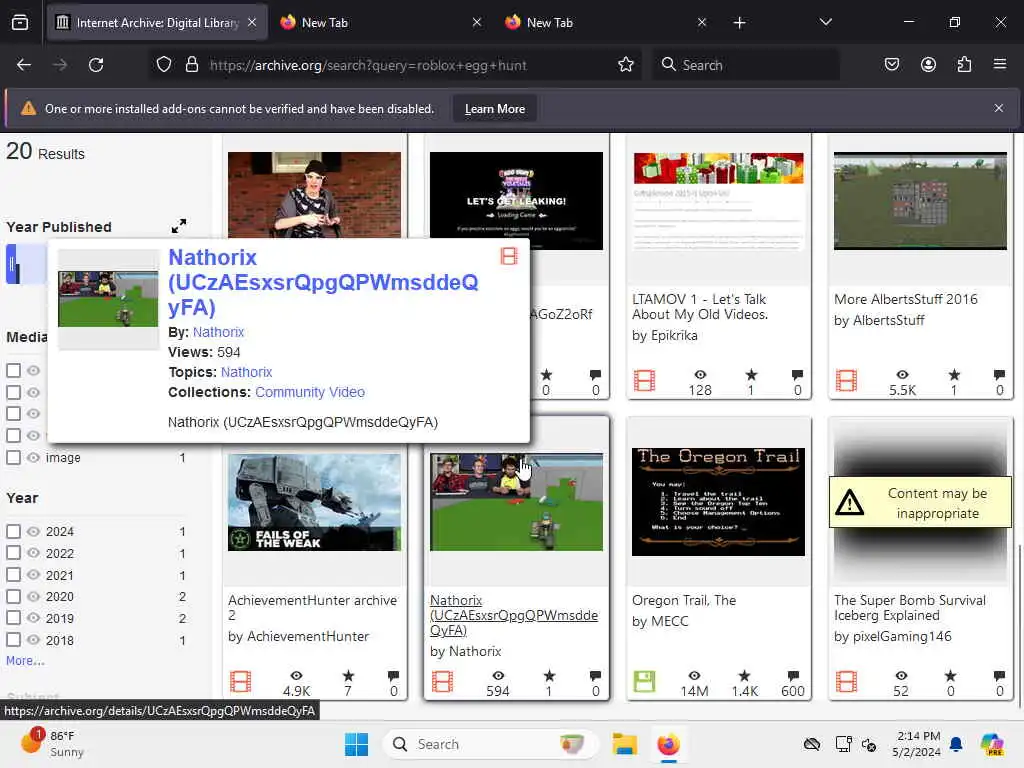
Task: Click movie icon on Super Bomb Survival card
Action: (846, 682)
